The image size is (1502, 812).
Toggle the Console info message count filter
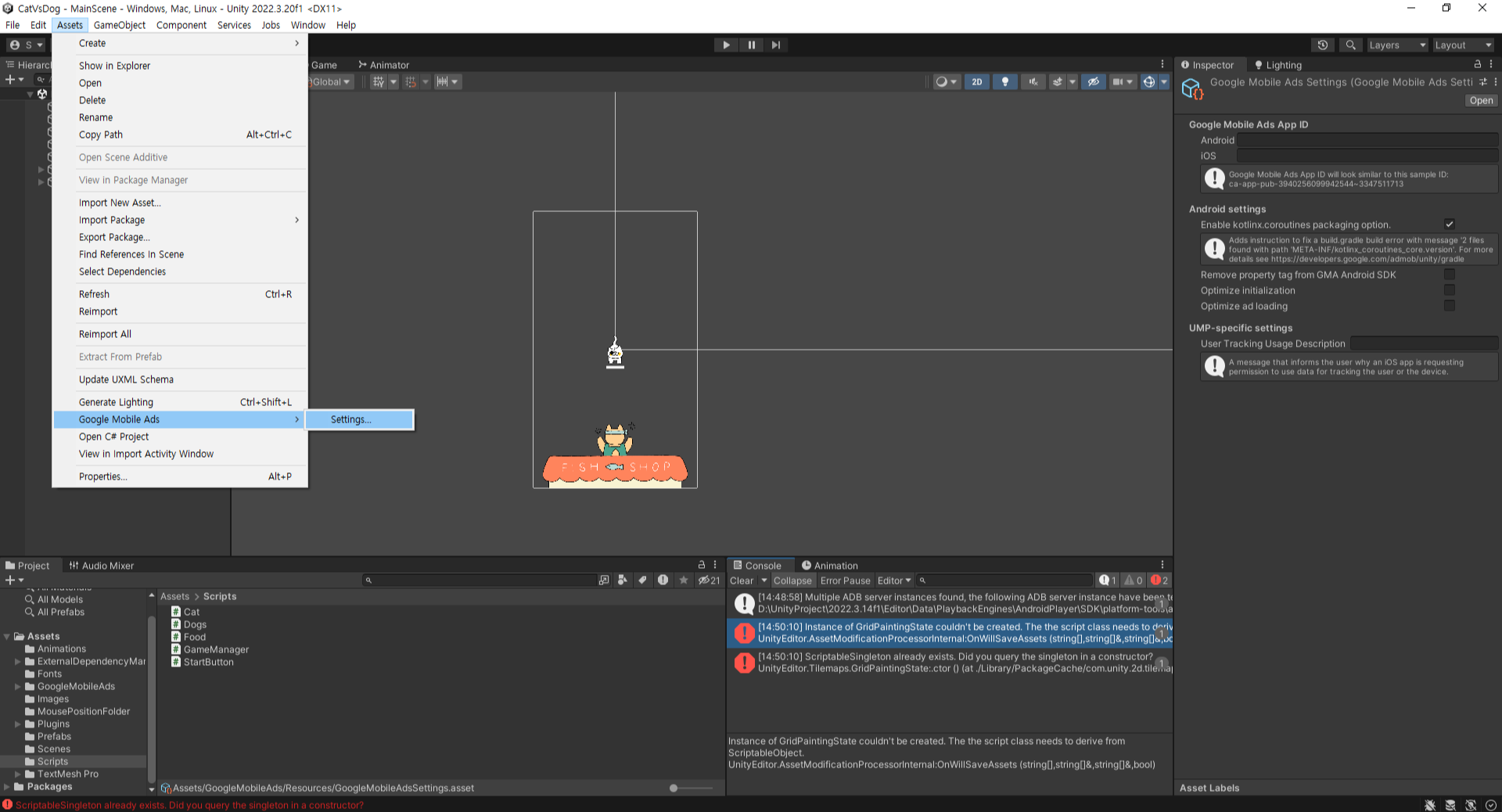tap(1108, 580)
